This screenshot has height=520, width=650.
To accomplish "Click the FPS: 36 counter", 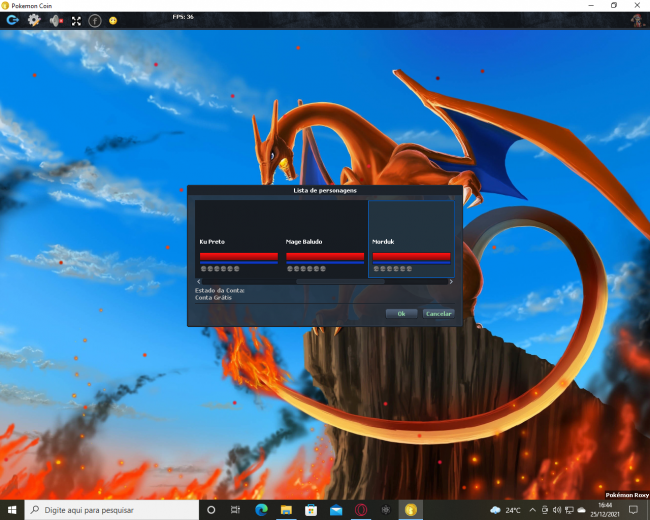I will [183, 17].
